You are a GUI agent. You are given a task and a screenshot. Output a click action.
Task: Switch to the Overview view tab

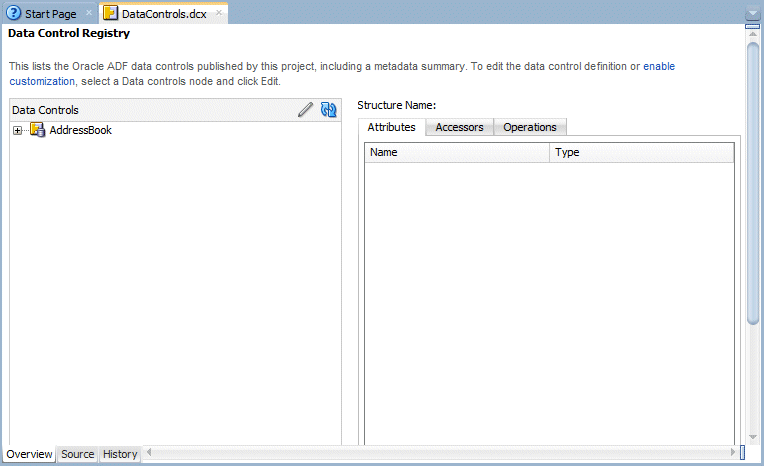[29, 454]
